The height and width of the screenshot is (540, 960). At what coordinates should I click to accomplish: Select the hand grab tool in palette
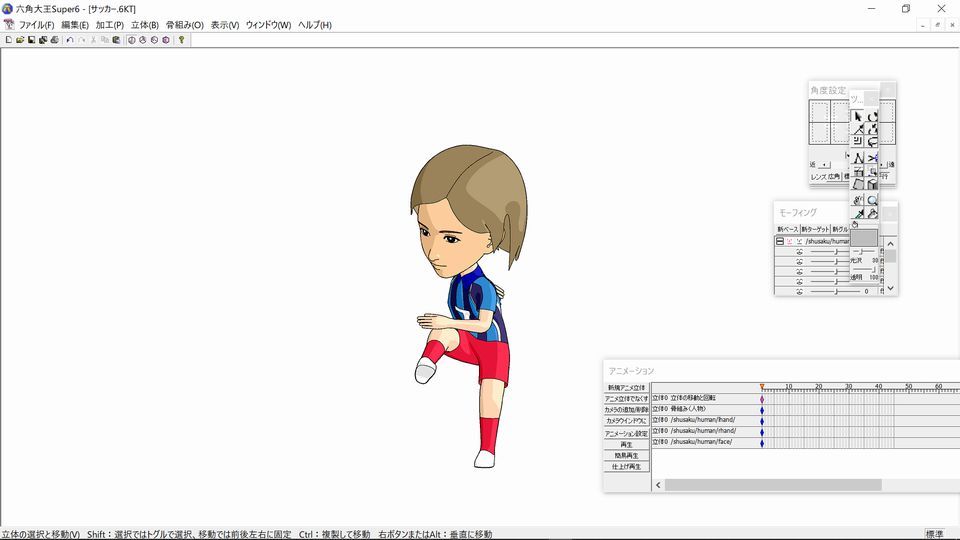(859, 200)
